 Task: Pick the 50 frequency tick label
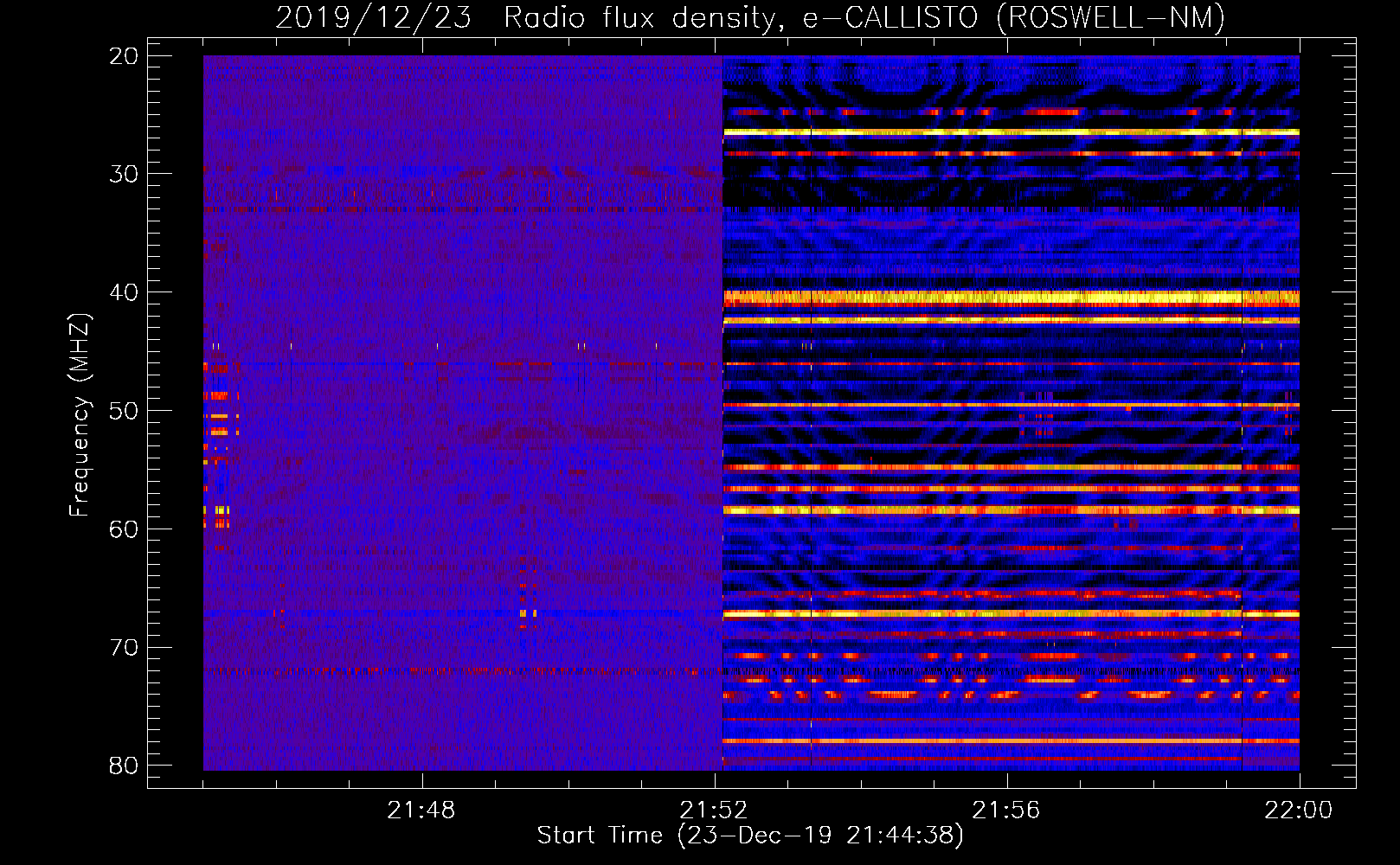[x=125, y=411]
